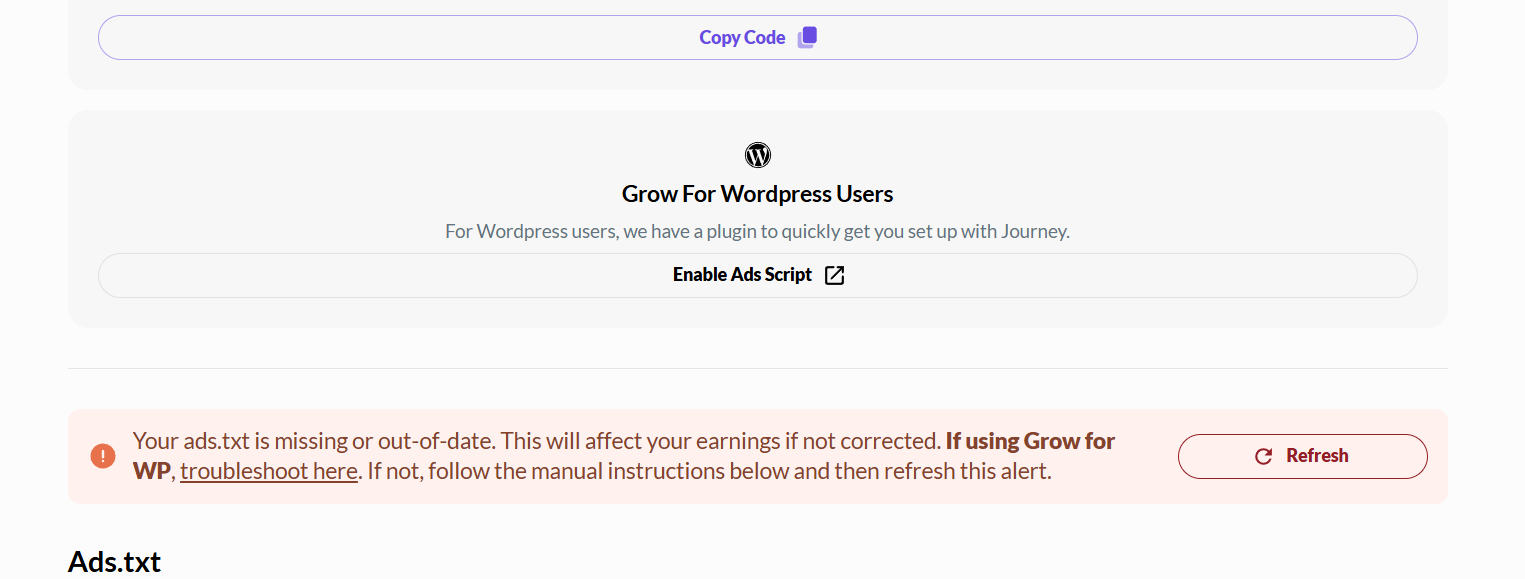
Task: Click the external link icon beside Enable Ads Script
Action: click(834, 275)
